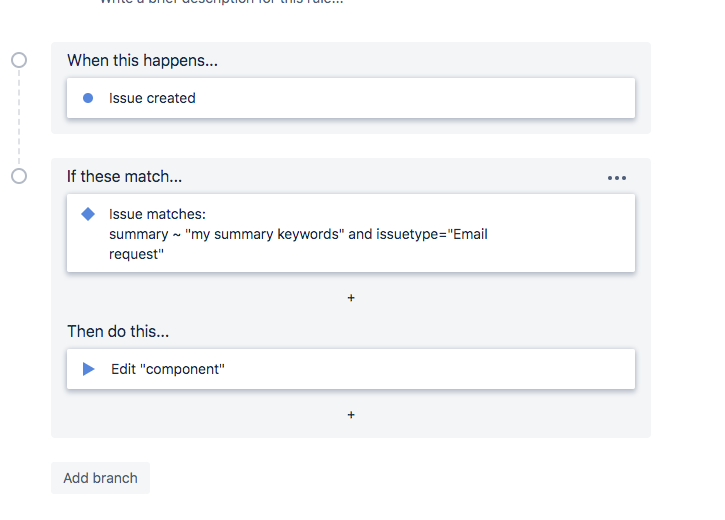Open the three-dots menu for conditions
The height and width of the screenshot is (520, 725).
pyautogui.click(x=617, y=178)
